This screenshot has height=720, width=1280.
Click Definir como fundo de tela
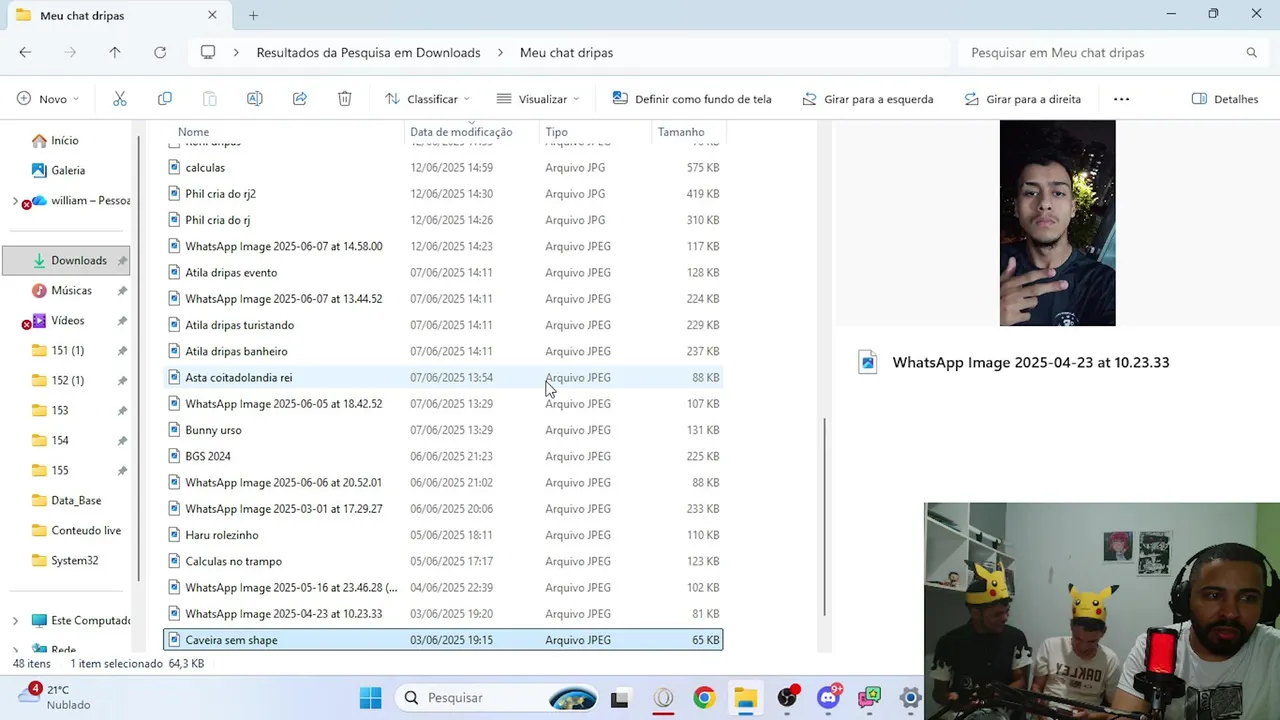point(692,99)
